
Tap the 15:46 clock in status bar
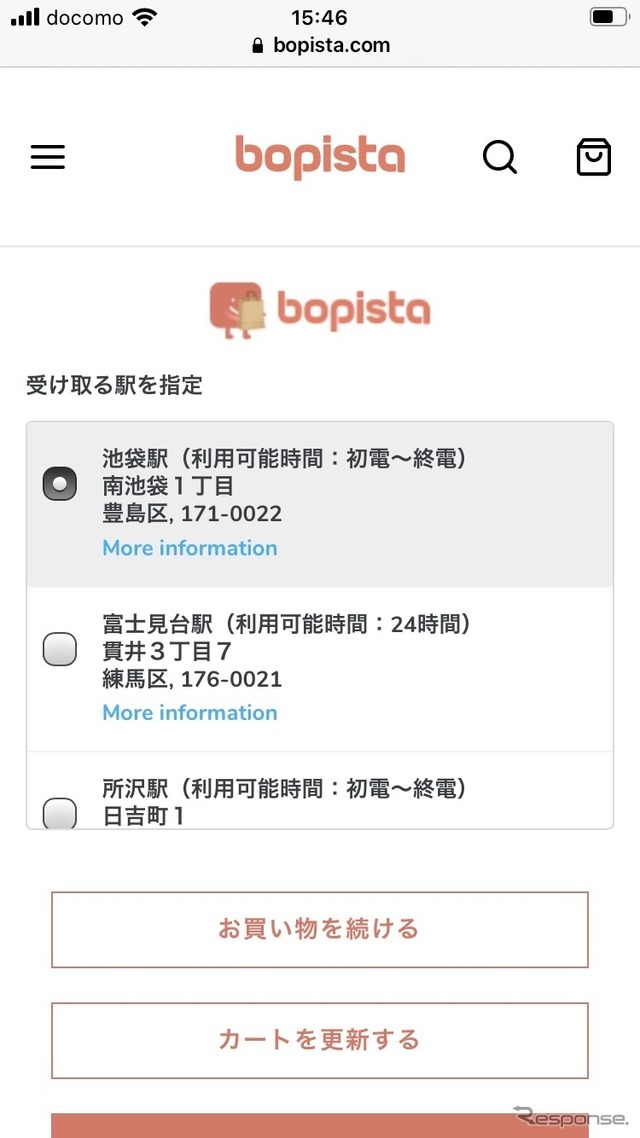point(319,17)
